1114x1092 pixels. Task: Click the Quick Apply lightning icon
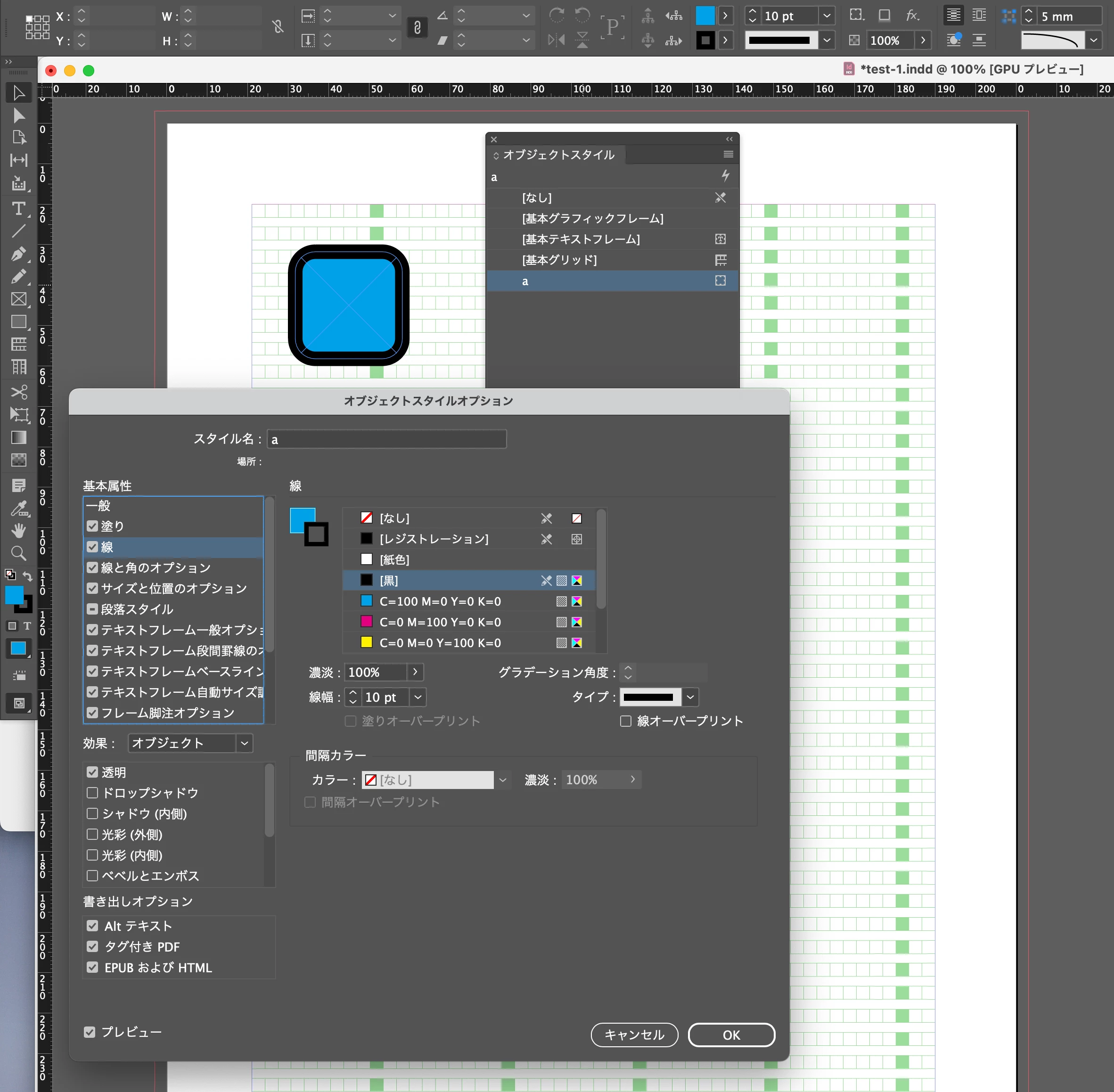pyautogui.click(x=725, y=175)
